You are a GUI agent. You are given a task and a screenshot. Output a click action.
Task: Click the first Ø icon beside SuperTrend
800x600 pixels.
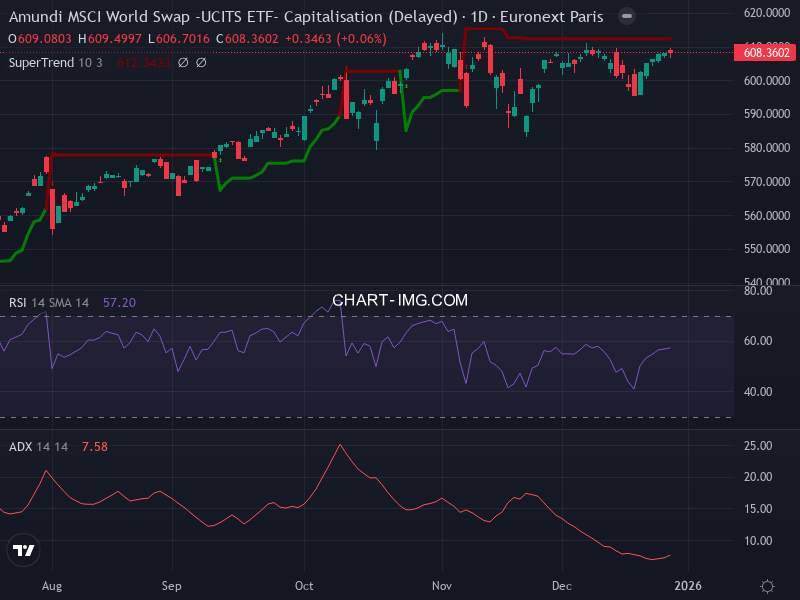[181, 62]
